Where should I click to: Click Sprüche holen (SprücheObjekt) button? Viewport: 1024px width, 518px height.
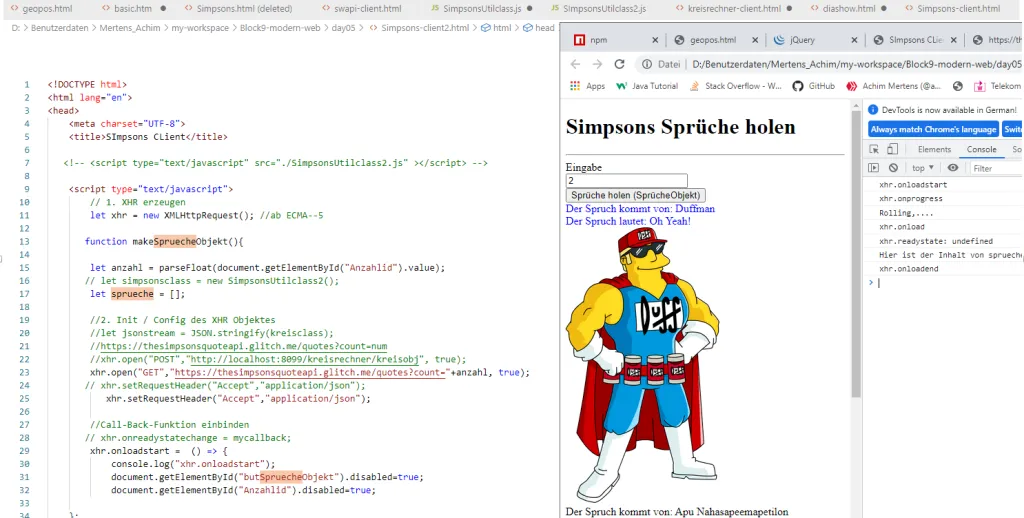(635, 195)
